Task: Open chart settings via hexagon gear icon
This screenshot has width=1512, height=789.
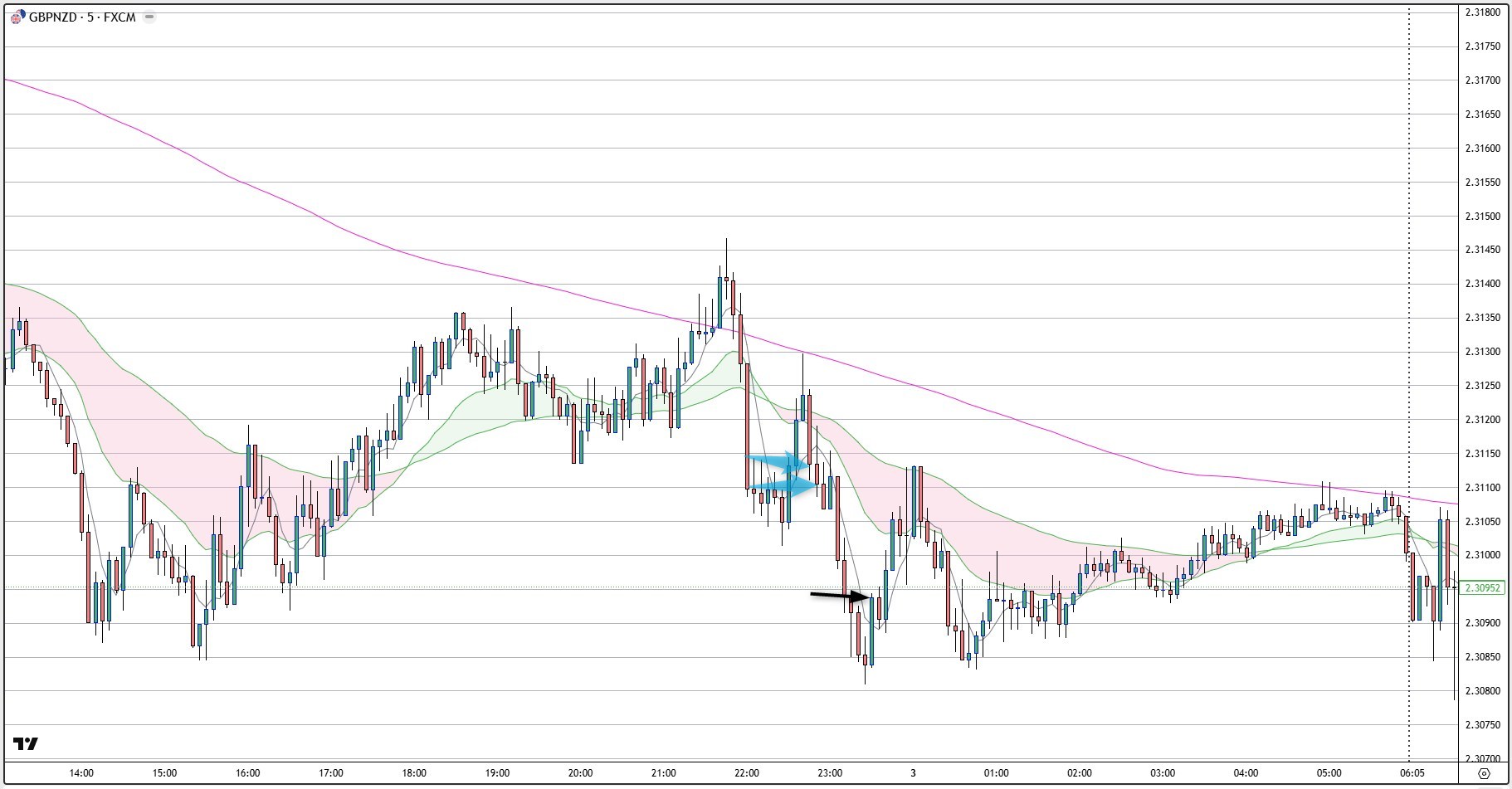Action: (1485, 773)
